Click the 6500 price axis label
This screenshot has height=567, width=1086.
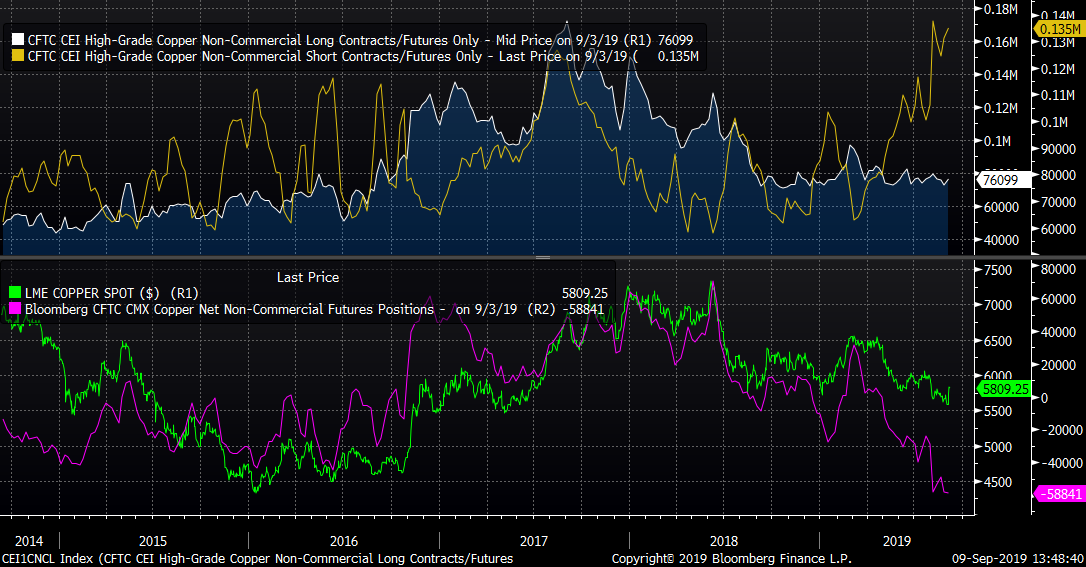(x=998, y=341)
